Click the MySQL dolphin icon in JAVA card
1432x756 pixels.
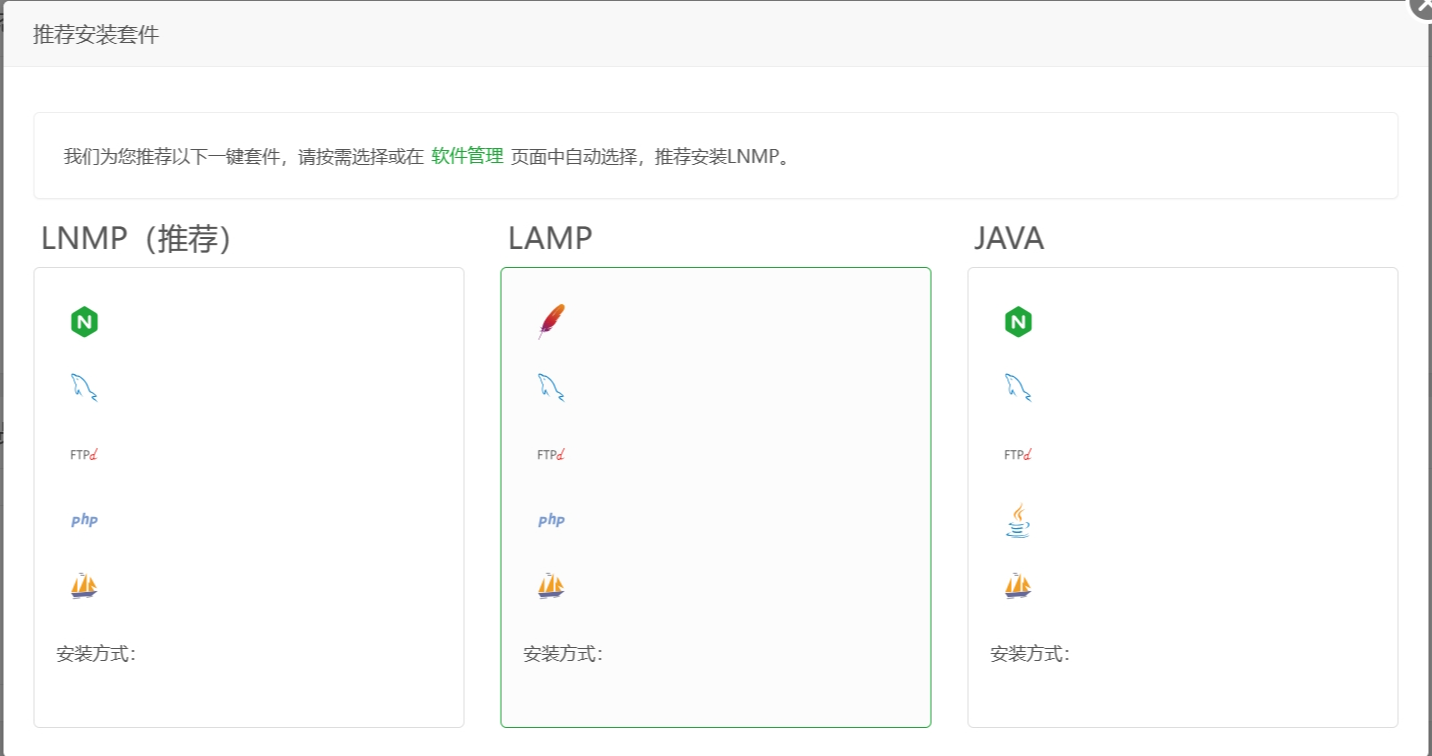[1018, 388]
